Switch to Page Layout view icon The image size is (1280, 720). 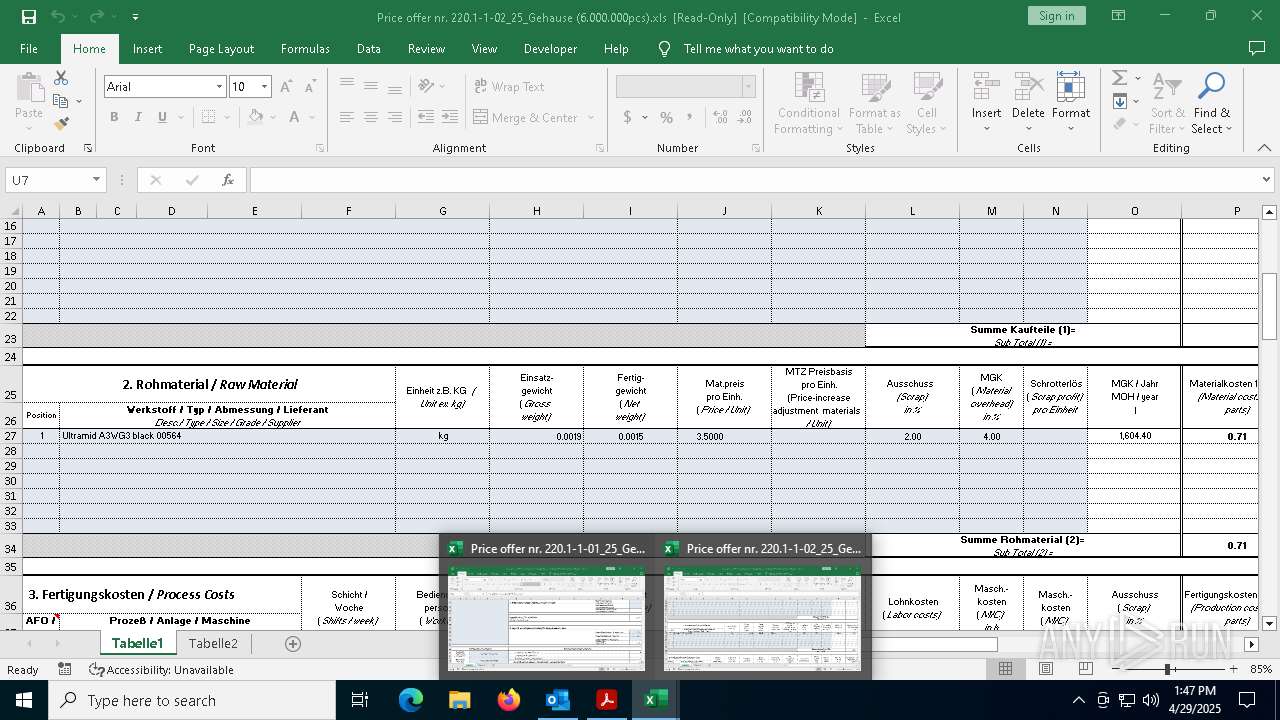tap(1046, 669)
